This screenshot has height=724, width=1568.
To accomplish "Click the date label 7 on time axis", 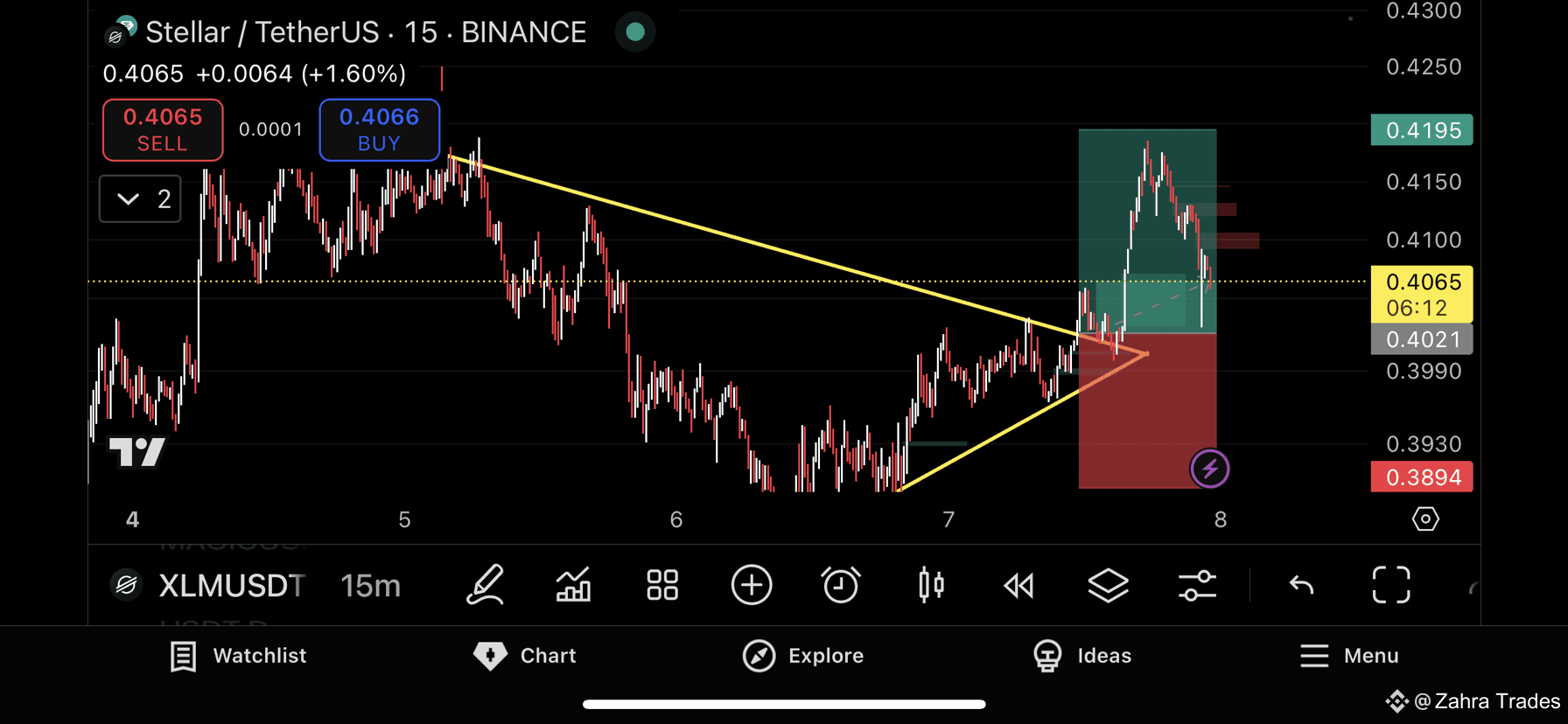I will [x=948, y=520].
